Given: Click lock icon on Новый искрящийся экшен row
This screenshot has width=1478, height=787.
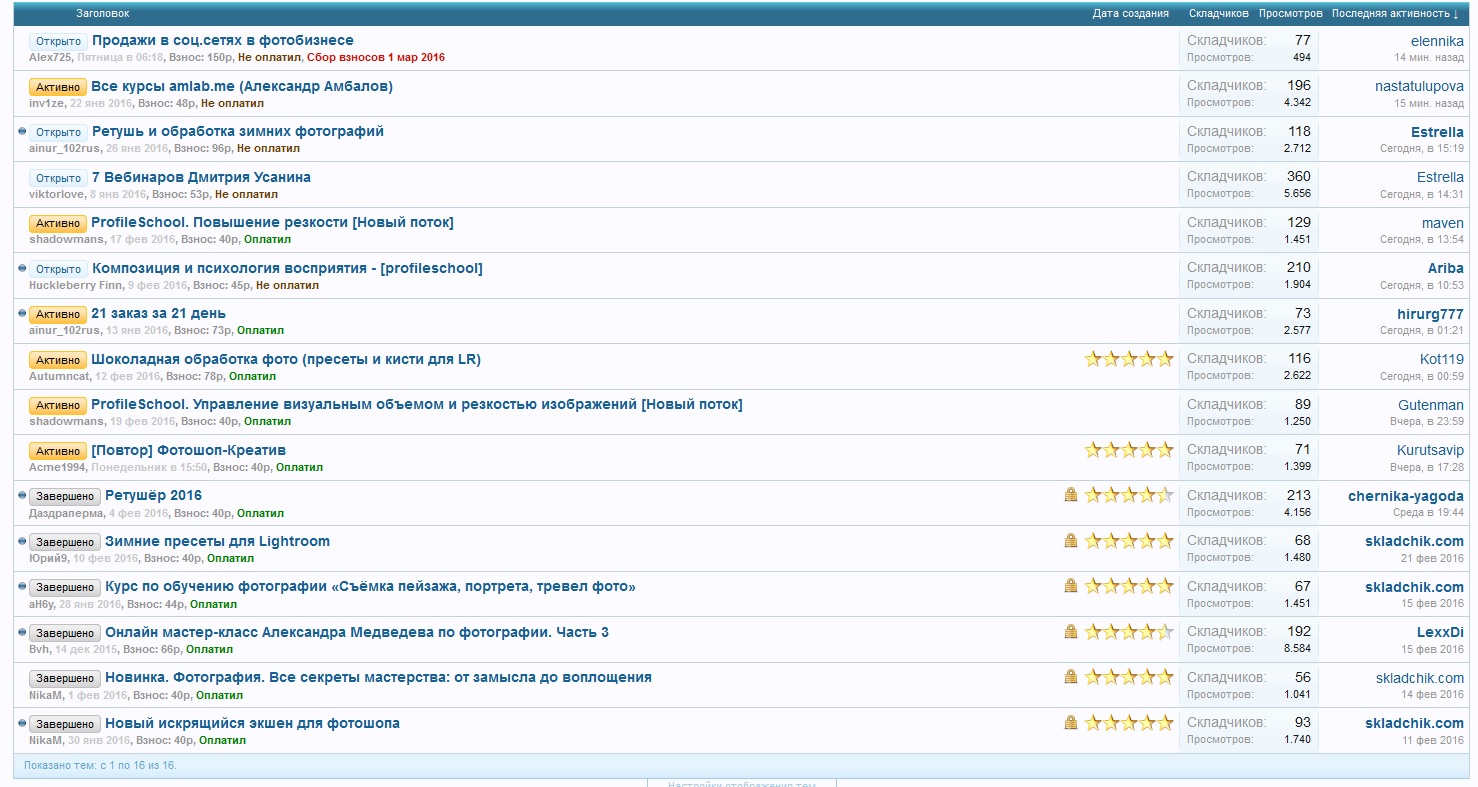Looking at the screenshot, I should [x=1071, y=723].
